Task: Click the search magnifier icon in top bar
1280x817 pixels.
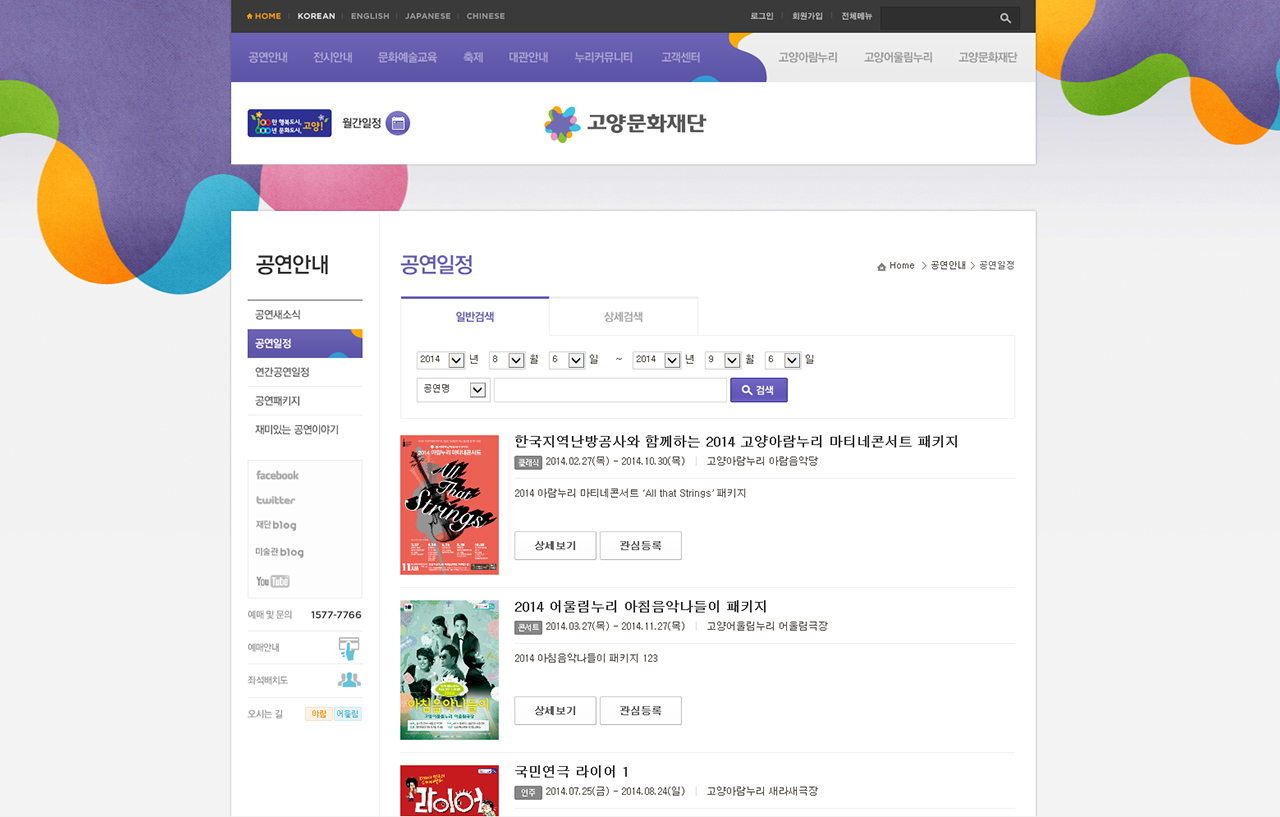Action: [1005, 18]
